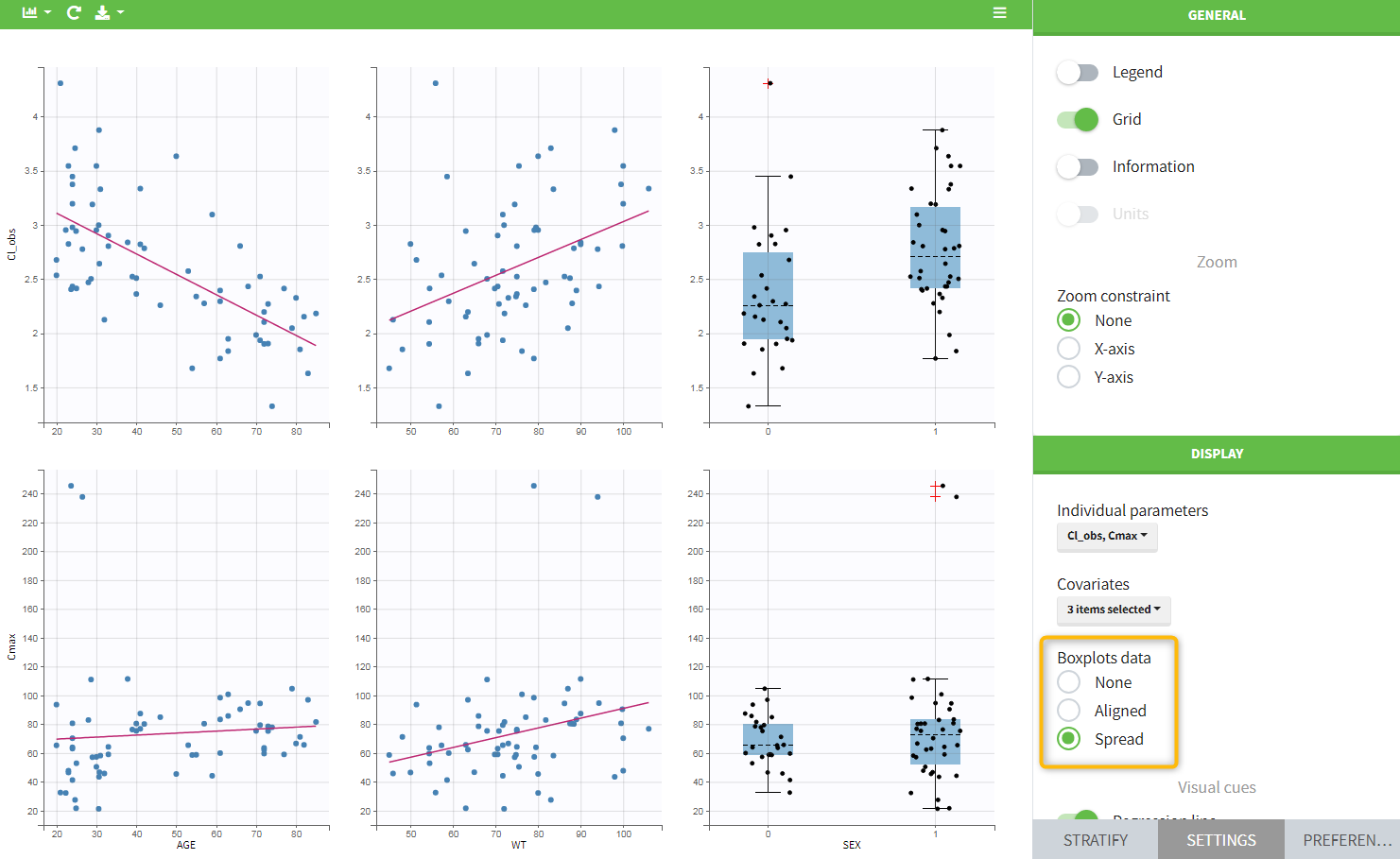
Task: Switch to the Stratify tab
Action: point(1095,840)
